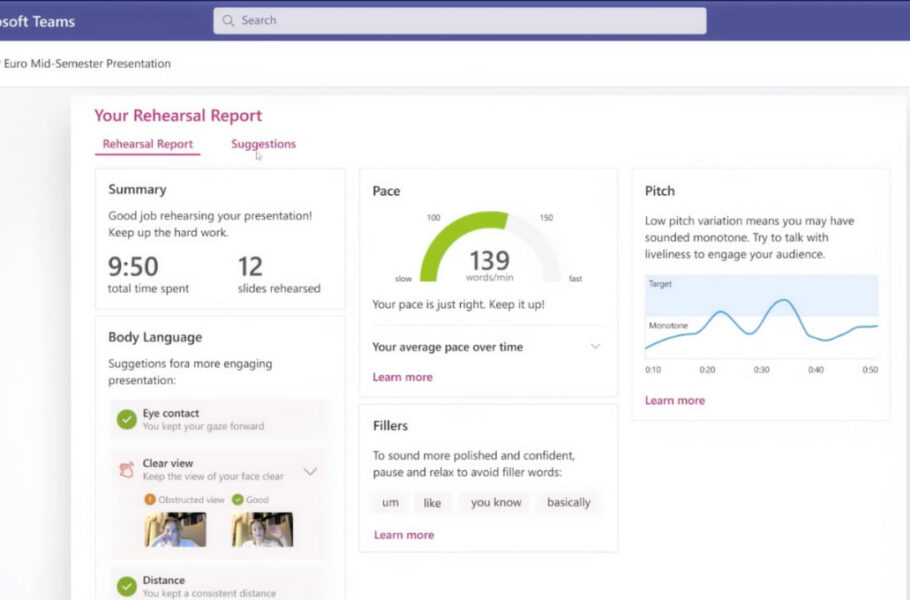Switch to the Suggestions tab
This screenshot has height=600, width=910.
point(263,144)
